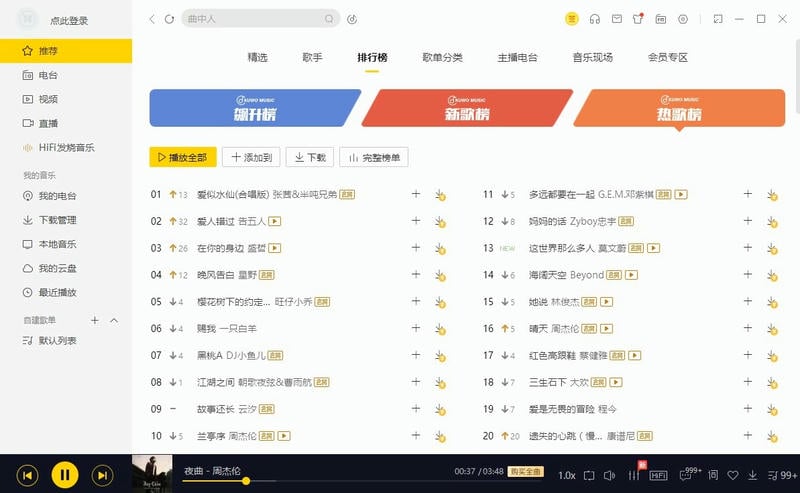Switch to the 主播电台 tab
The image size is (800, 493).
(x=517, y=58)
